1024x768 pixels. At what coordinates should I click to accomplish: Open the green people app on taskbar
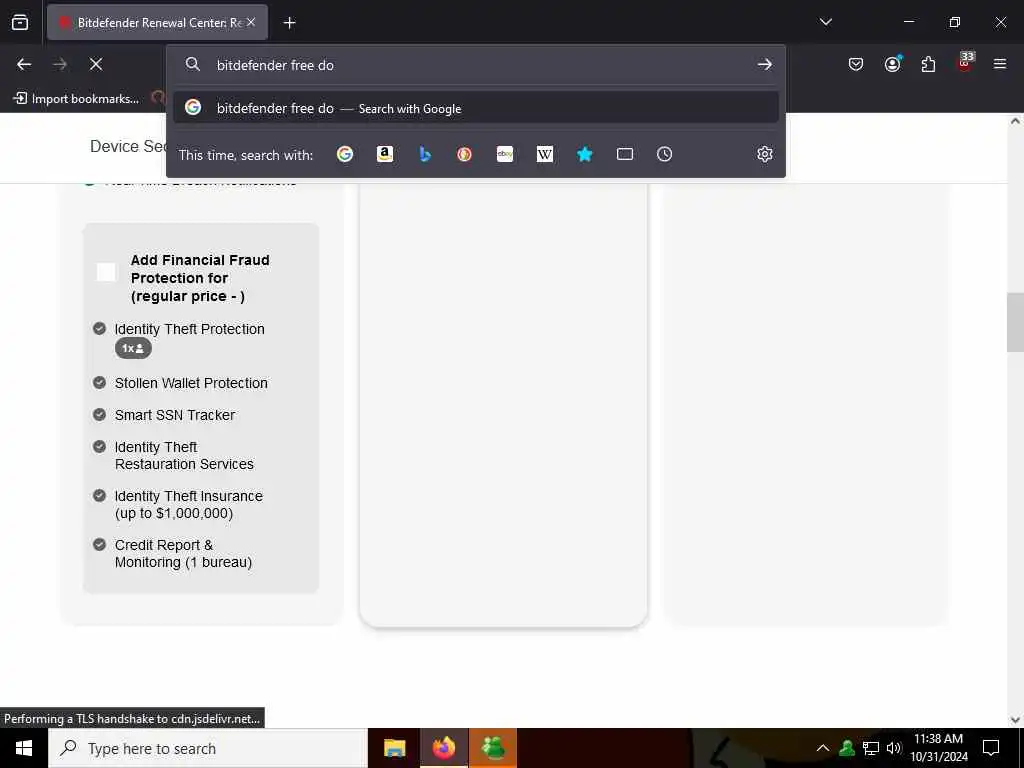point(492,748)
